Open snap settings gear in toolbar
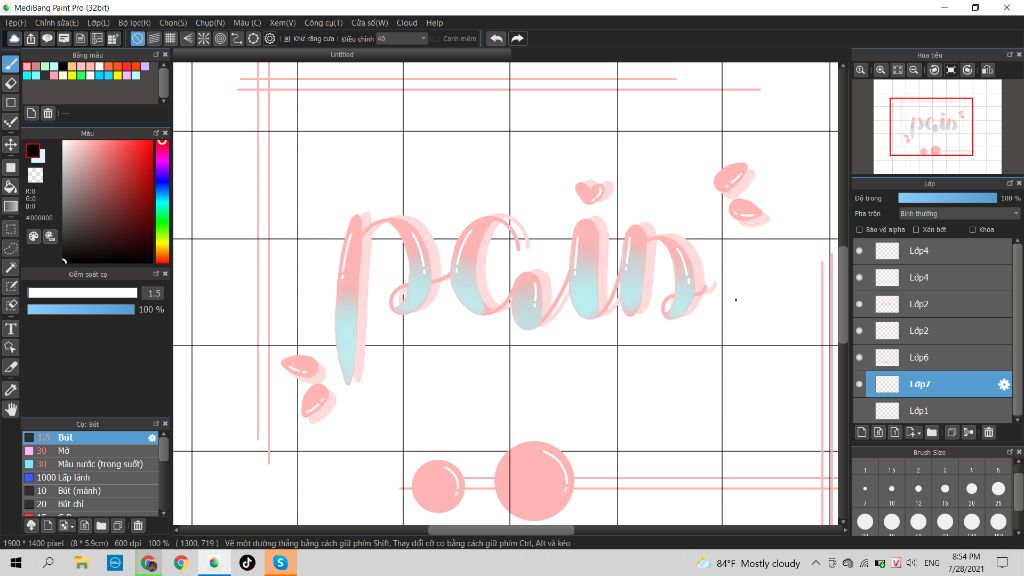Screen dimensions: 1024x576 click(x=270, y=39)
